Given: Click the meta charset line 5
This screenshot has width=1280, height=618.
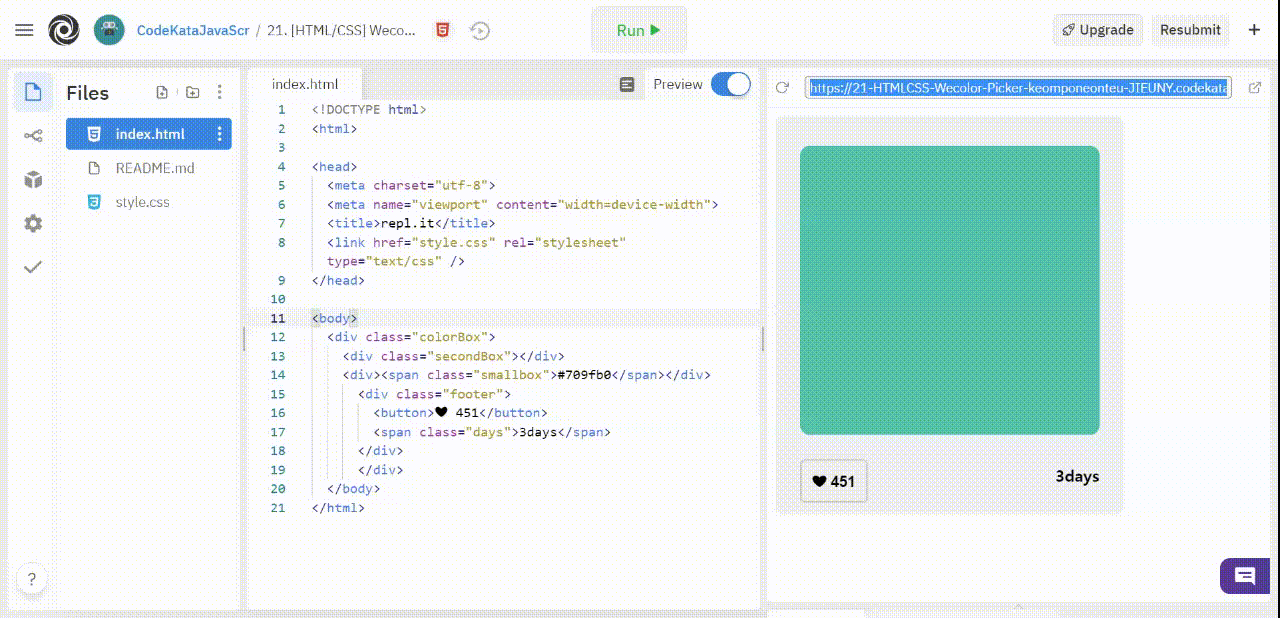Looking at the screenshot, I should pos(411,186).
